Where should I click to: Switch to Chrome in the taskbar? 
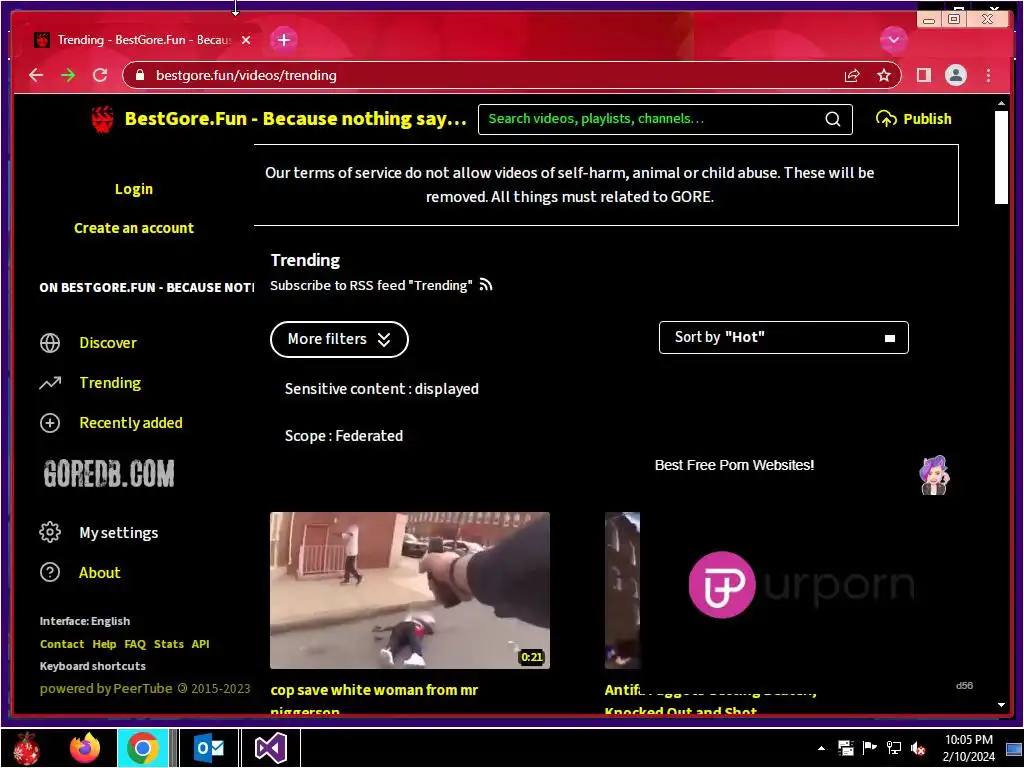click(143, 748)
